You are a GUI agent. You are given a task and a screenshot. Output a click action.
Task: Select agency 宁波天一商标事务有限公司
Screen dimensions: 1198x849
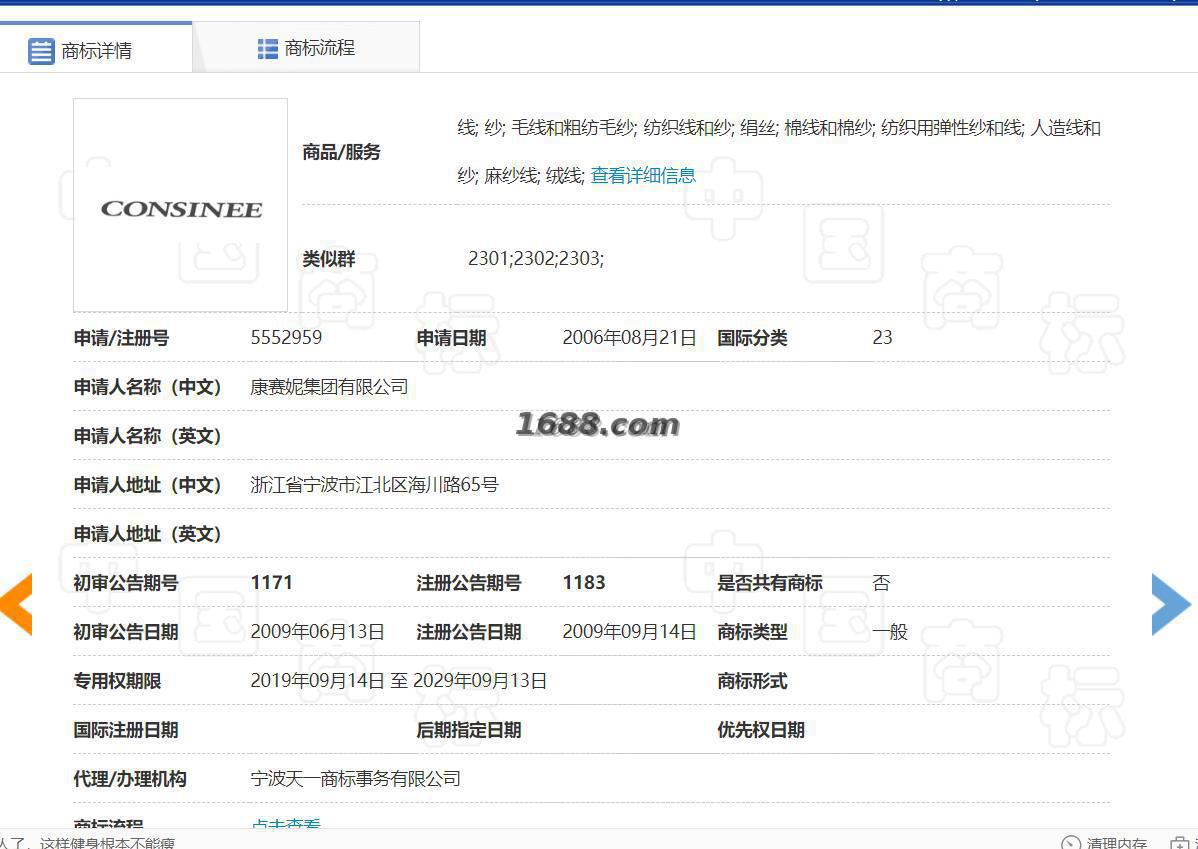pyautogui.click(x=356, y=779)
